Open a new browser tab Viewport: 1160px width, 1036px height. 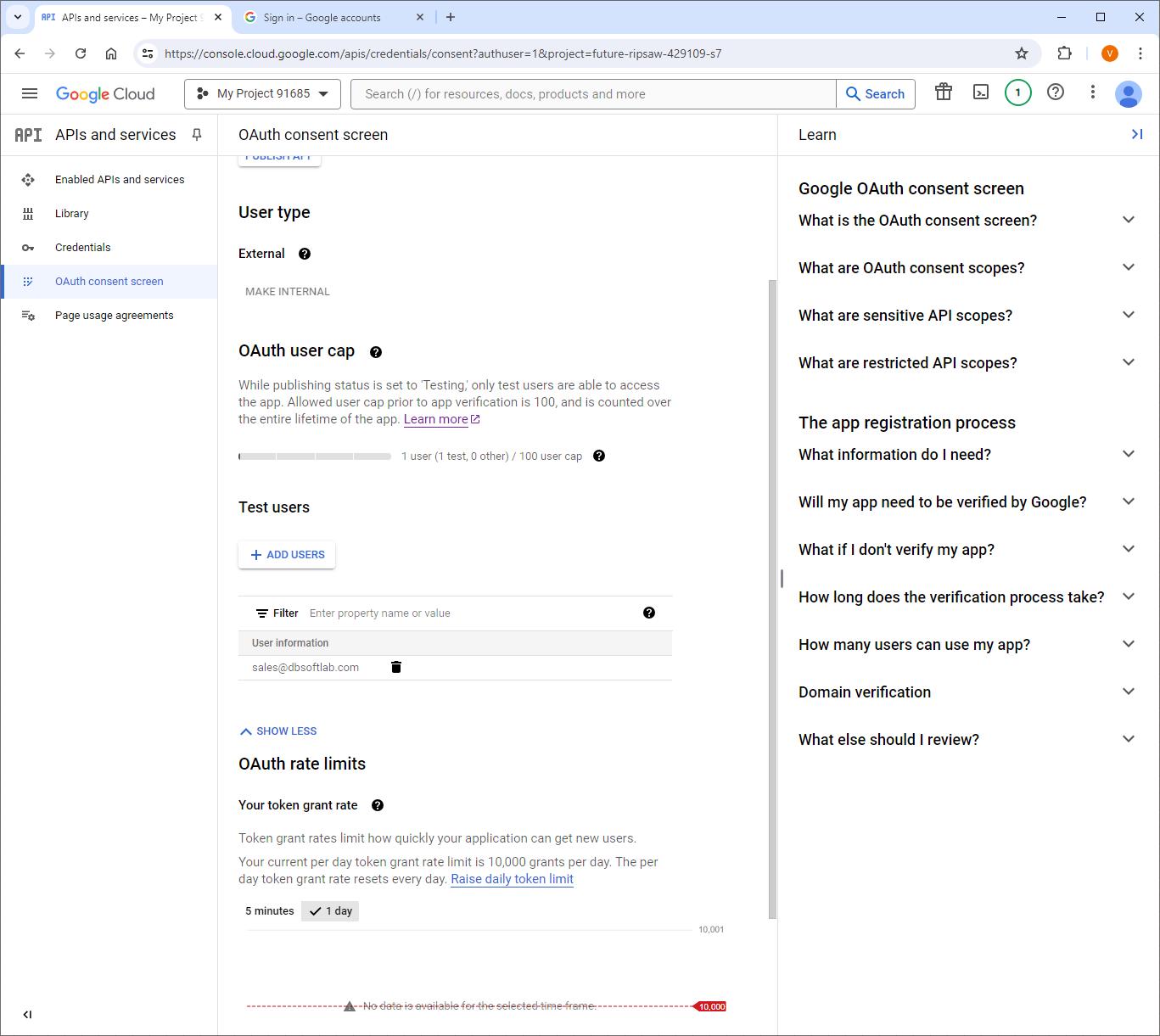[x=451, y=17]
